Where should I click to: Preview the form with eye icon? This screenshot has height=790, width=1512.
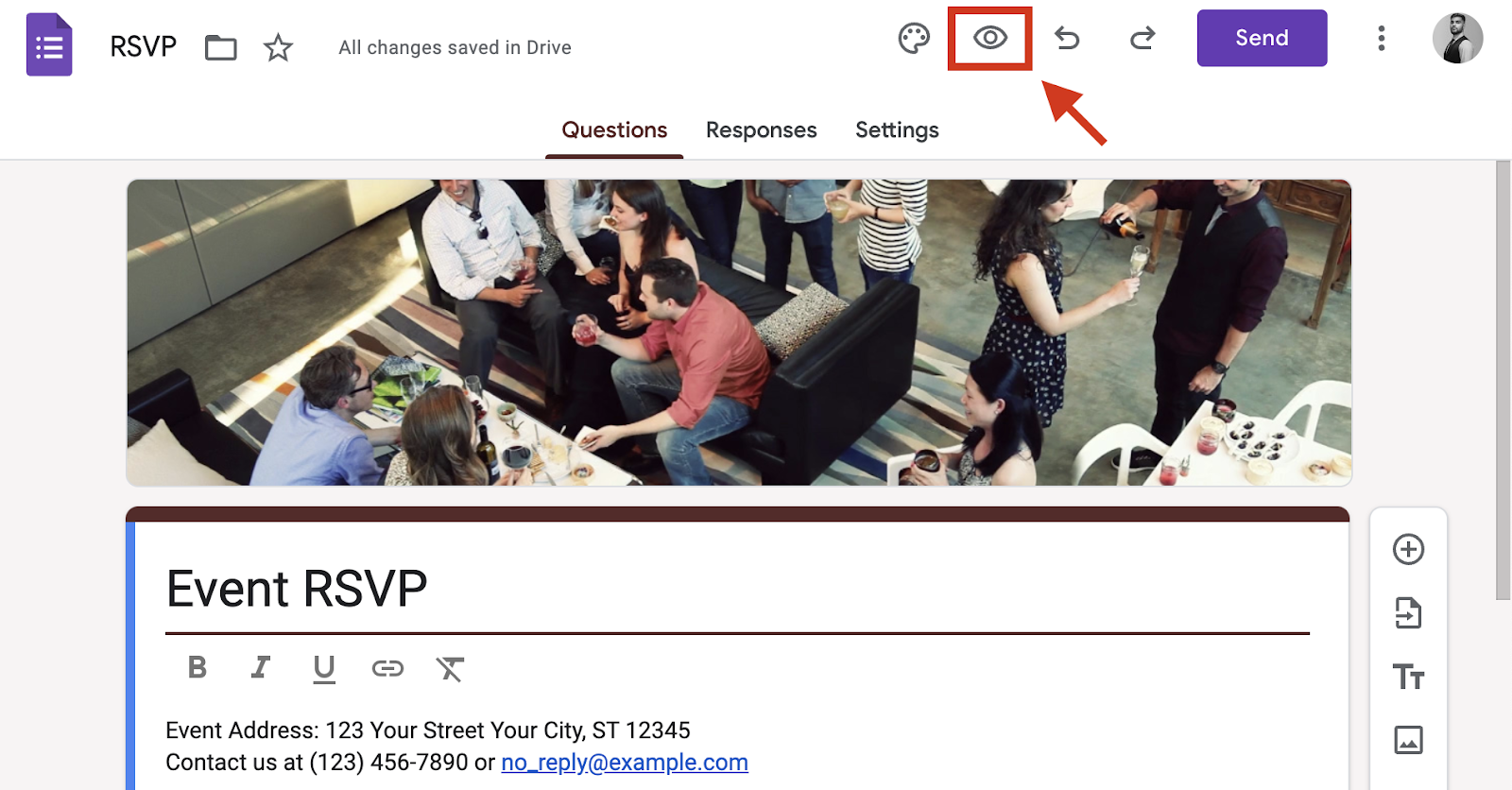pos(989,39)
